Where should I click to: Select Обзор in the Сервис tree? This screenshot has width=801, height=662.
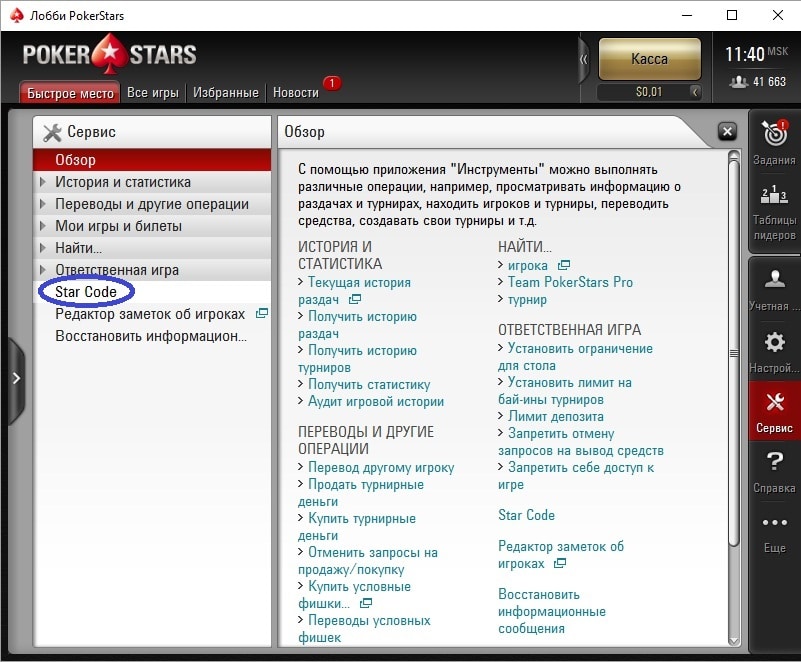[x=152, y=160]
